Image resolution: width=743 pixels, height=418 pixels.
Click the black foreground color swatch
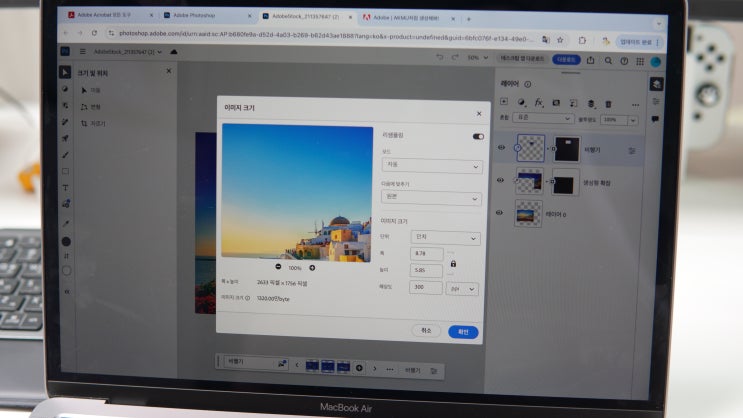(66, 242)
